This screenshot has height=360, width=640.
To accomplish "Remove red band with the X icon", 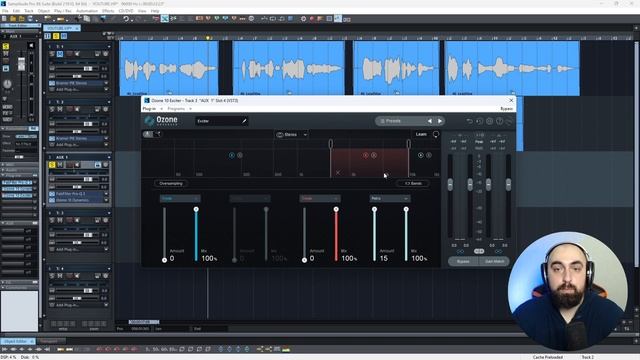I will (x=338, y=173).
